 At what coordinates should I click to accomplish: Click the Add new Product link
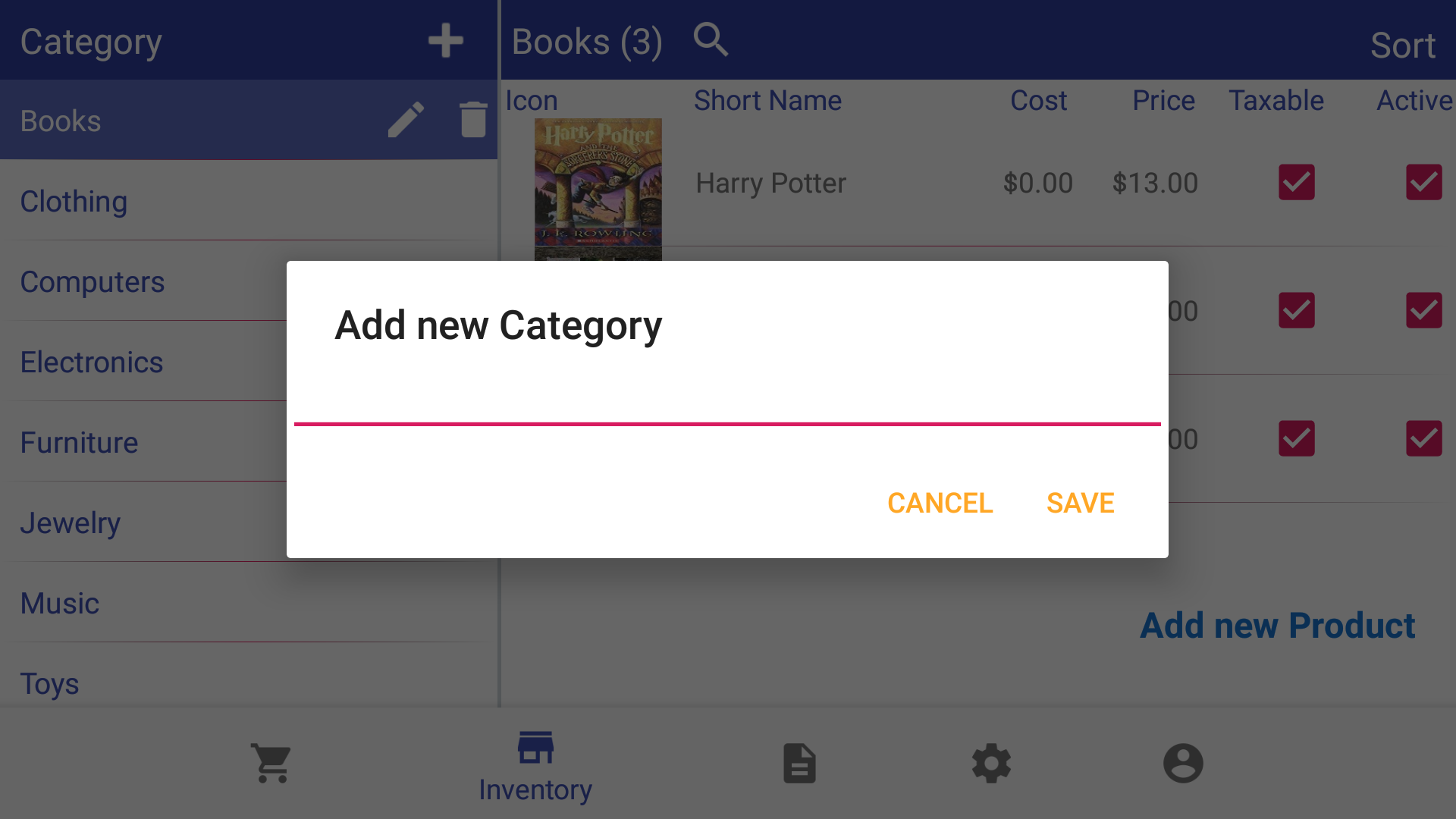[1277, 626]
